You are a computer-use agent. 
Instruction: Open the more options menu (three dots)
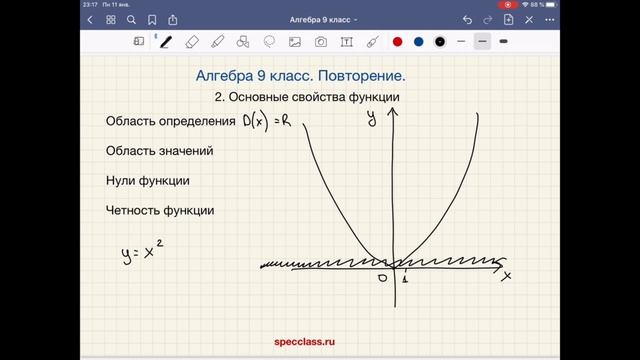pyautogui.click(x=550, y=20)
